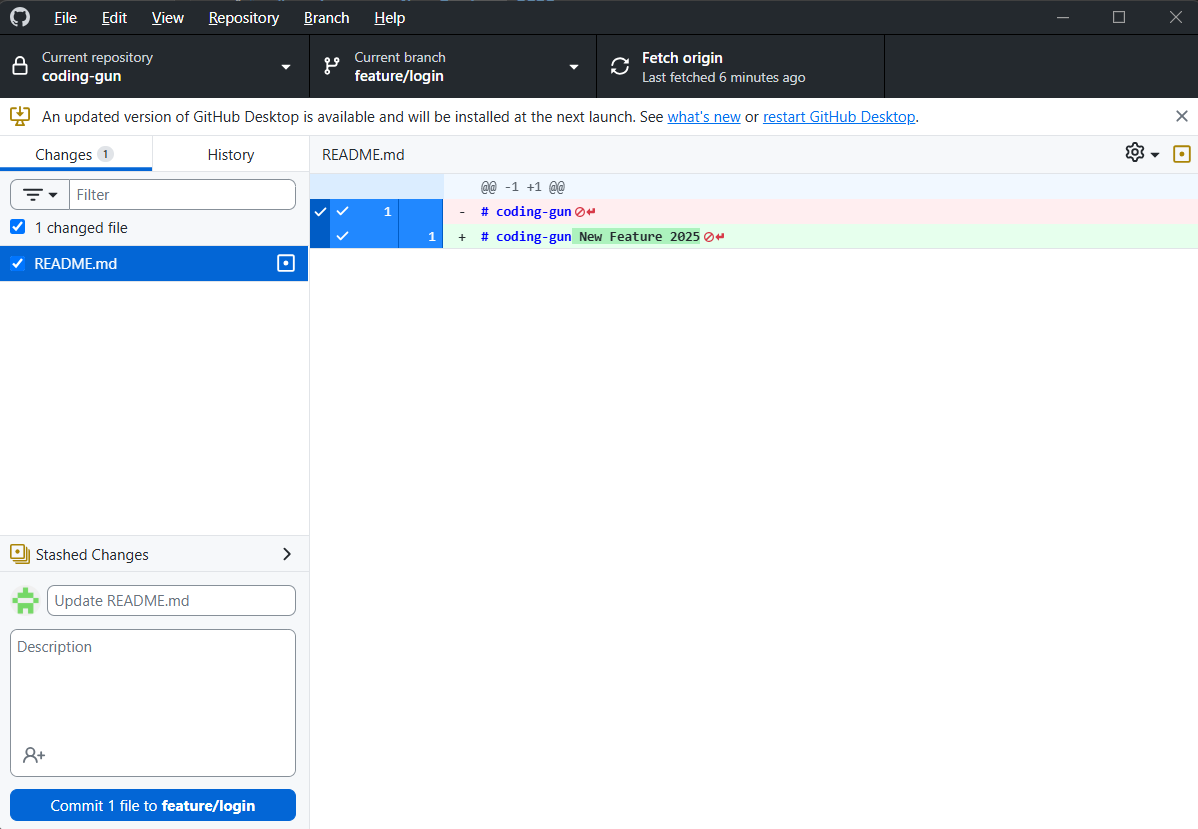
Task: Open the Current branch dropdown arrow
Action: pos(574,67)
